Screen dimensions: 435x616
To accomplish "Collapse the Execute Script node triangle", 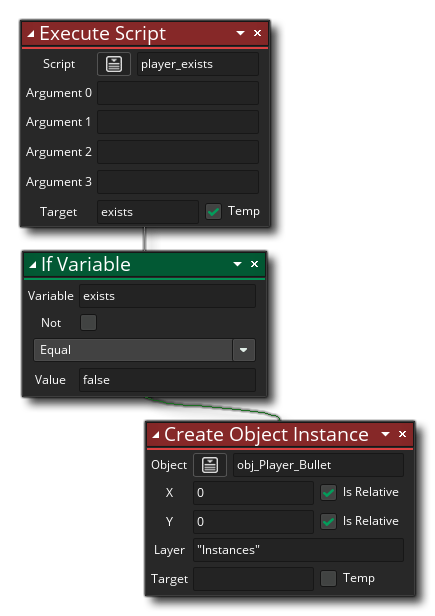I will pos(31,34).
